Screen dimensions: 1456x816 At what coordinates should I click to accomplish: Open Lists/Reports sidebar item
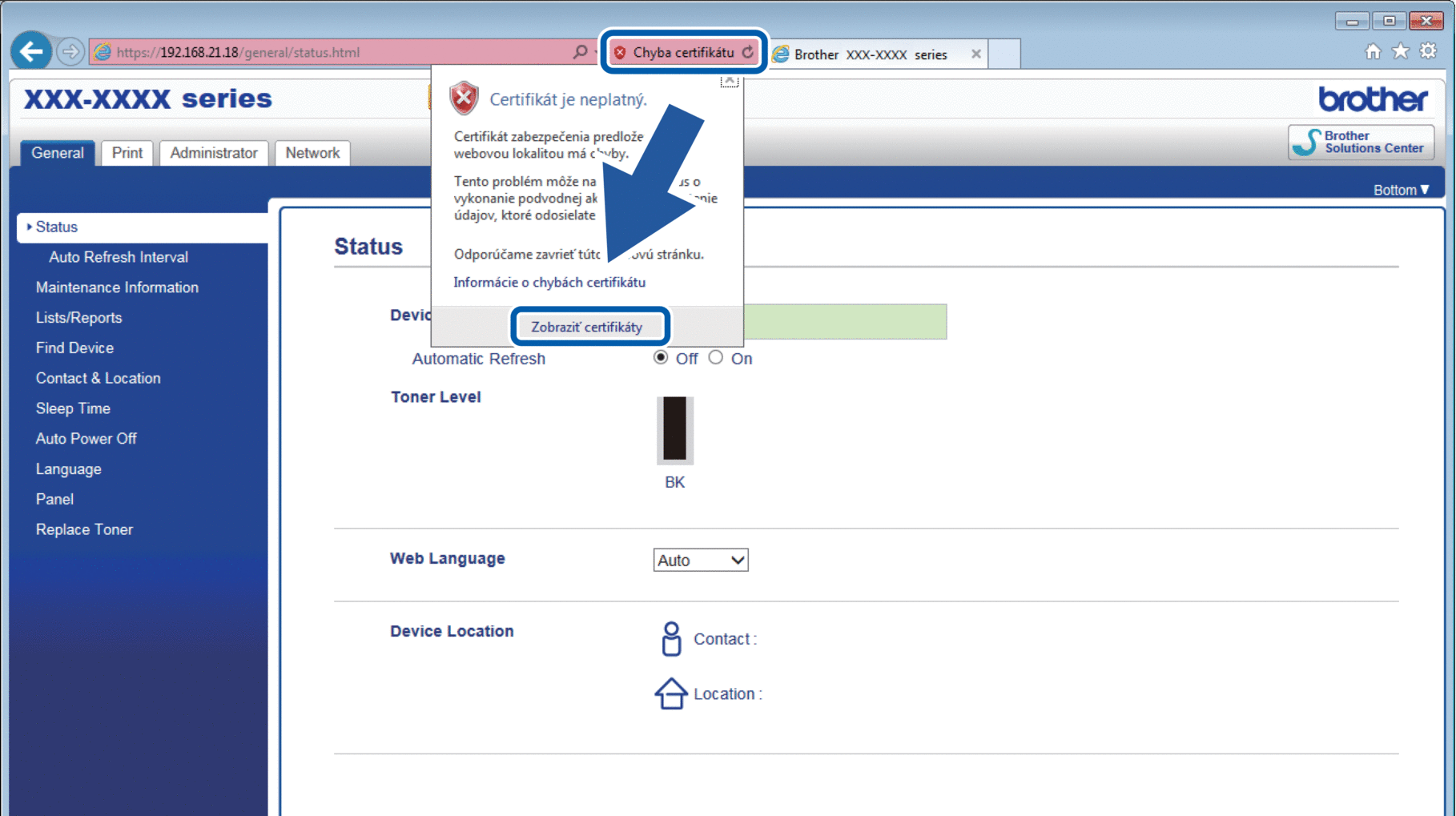click(78, 318)
